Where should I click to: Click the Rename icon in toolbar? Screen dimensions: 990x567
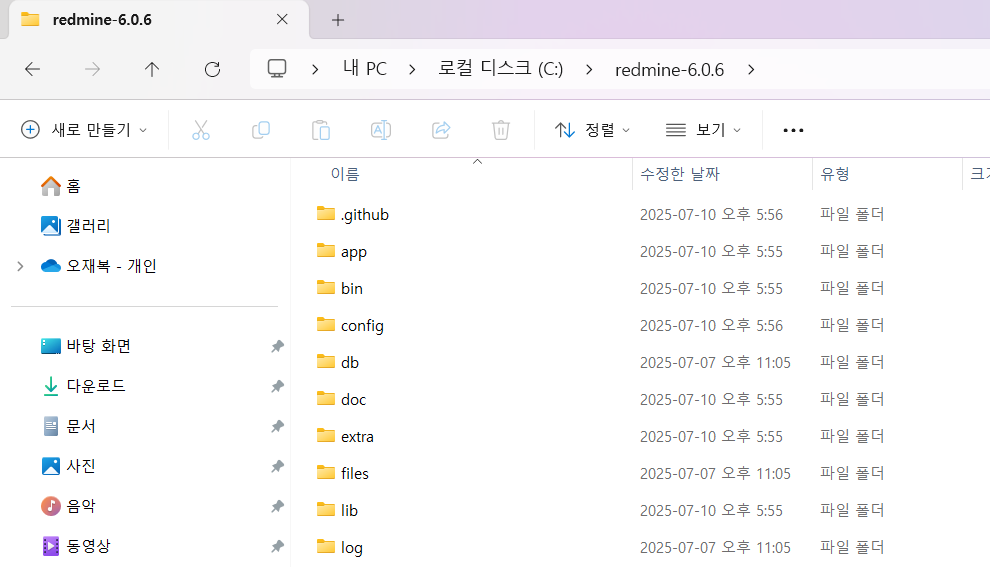[x=381, y=130]
